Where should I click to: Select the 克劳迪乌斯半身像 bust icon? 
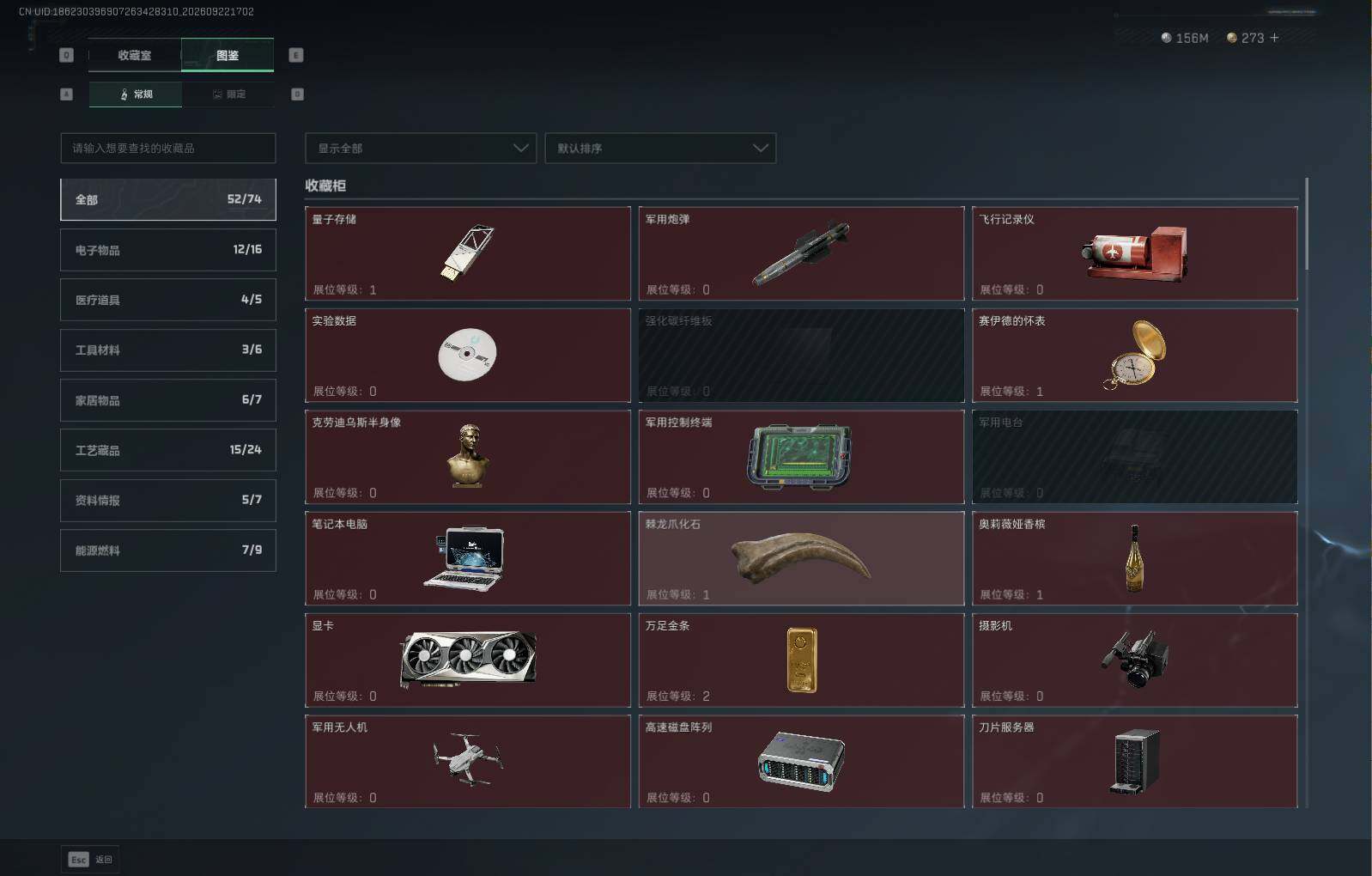point(468,456)
